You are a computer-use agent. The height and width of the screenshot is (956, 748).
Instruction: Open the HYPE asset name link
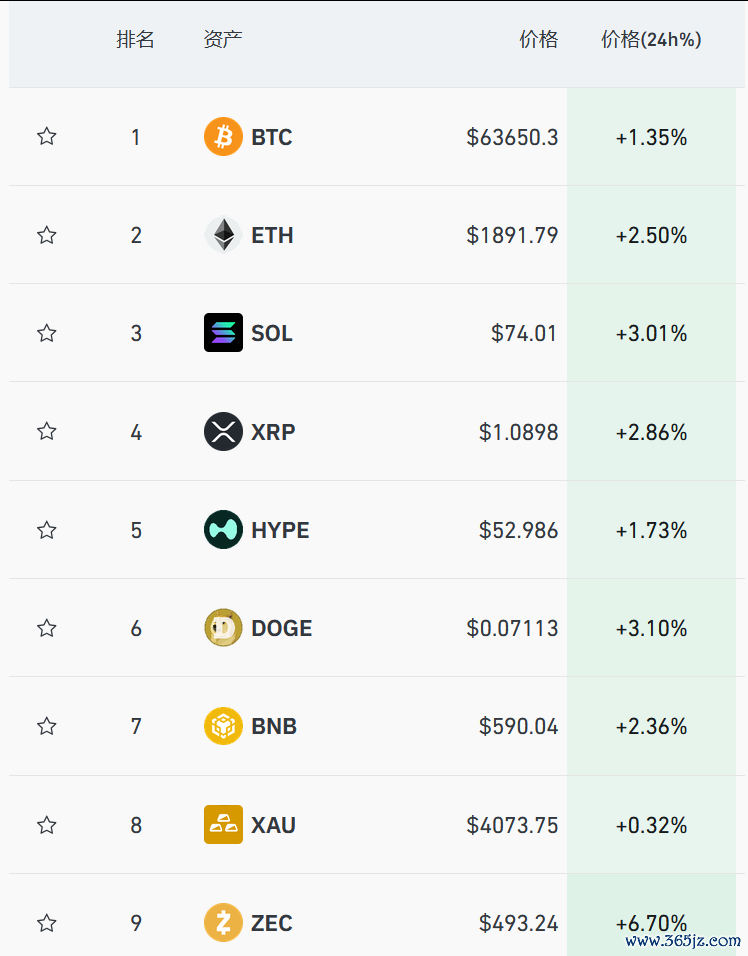(280, 530)
